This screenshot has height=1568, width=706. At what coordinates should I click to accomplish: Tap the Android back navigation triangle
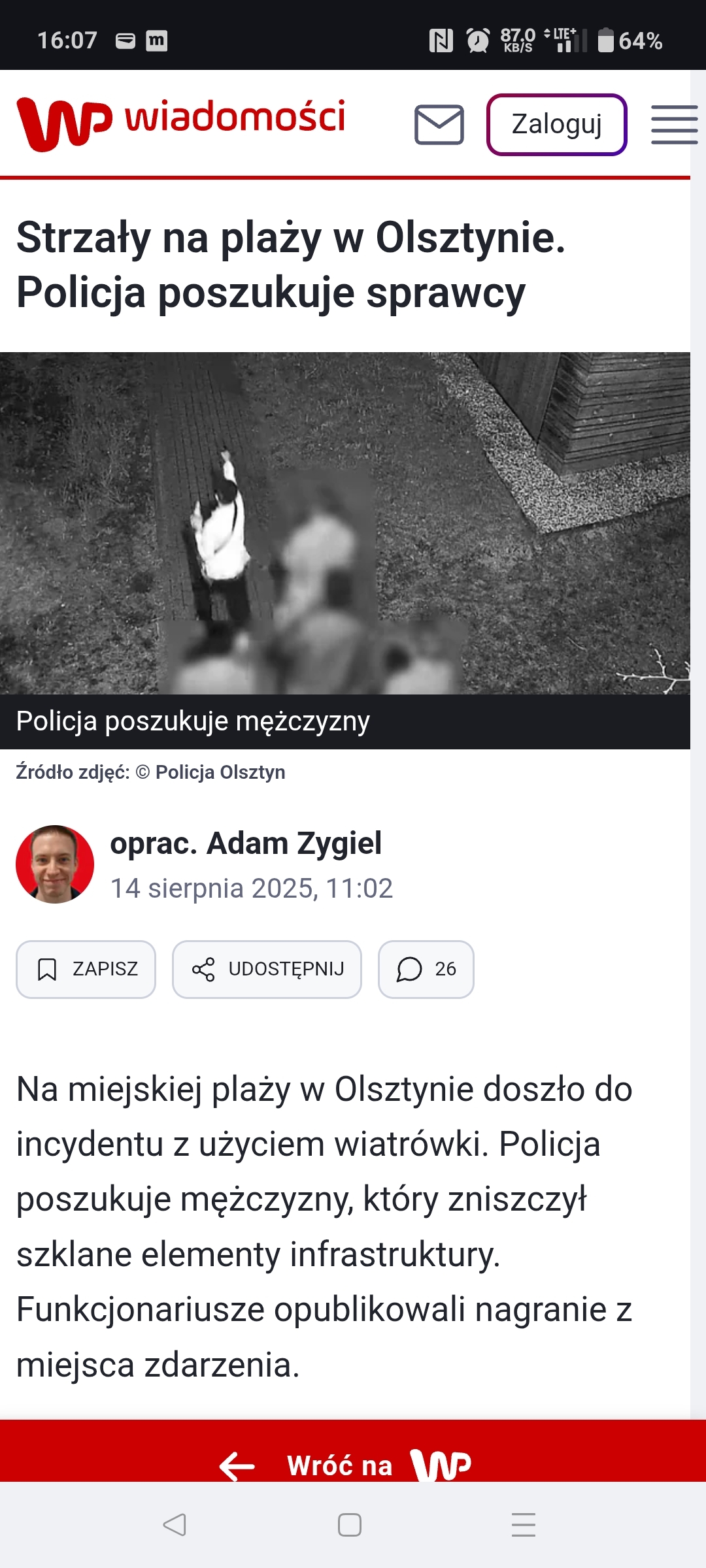pyautogui.click(x=175, y=1525)
